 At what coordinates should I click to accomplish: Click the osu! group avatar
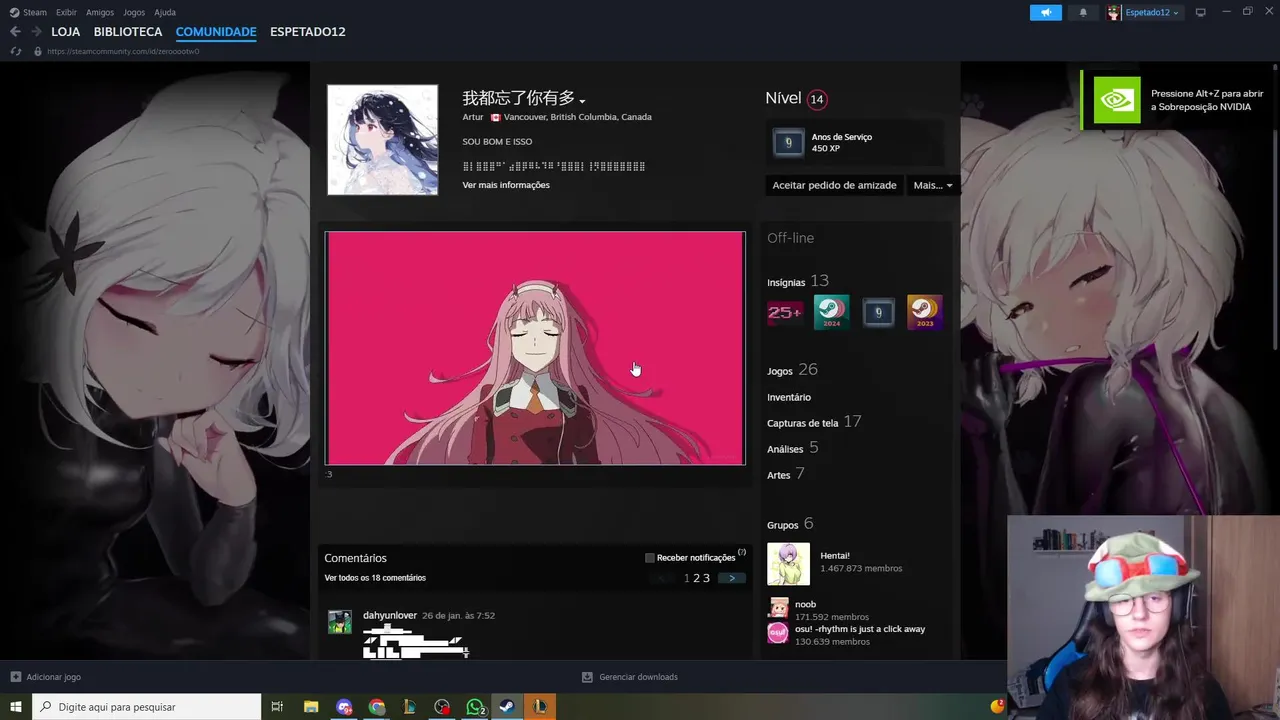pyautogui.click(x=777, y=633)
